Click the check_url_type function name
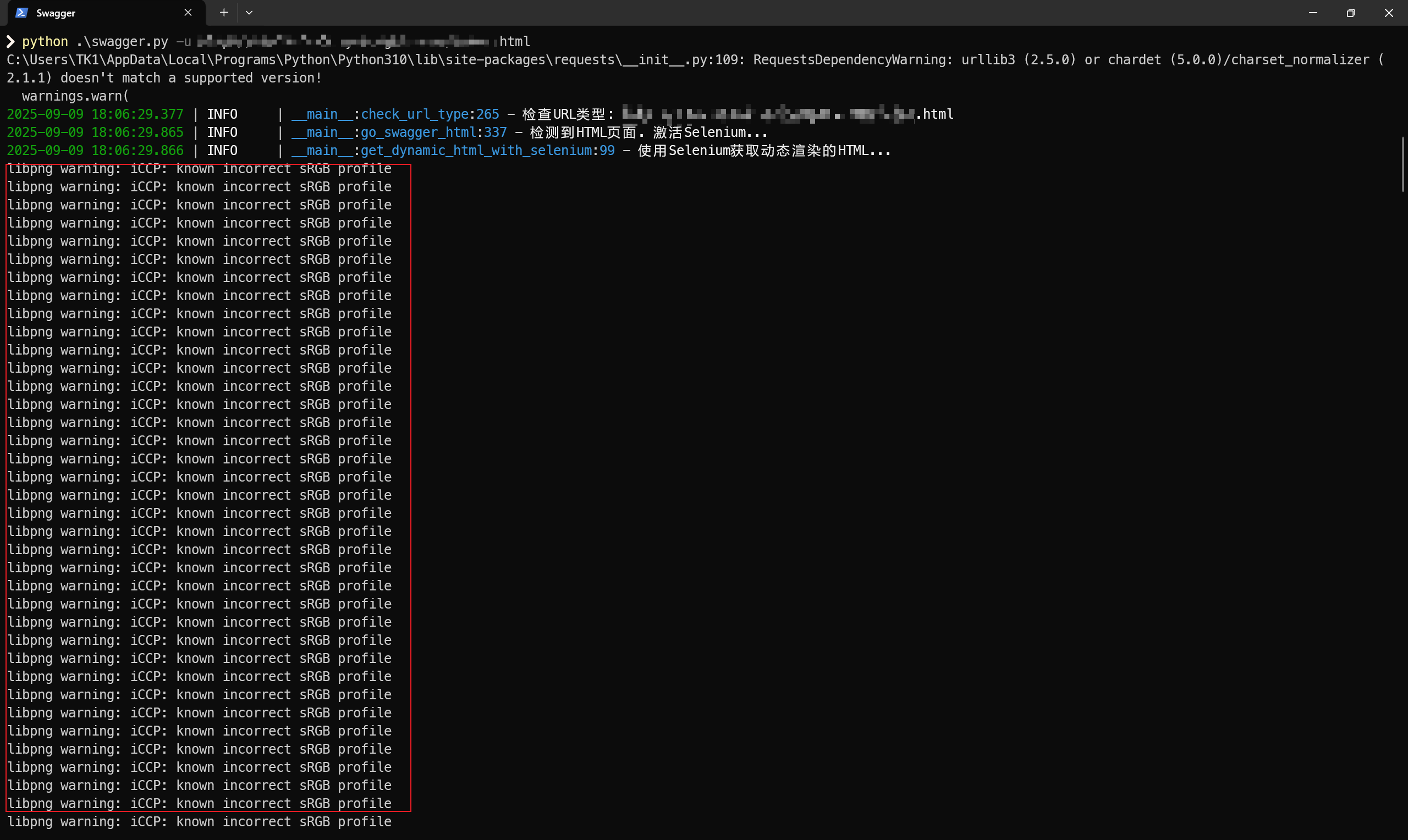The image size is (1408, 840). 414,114
